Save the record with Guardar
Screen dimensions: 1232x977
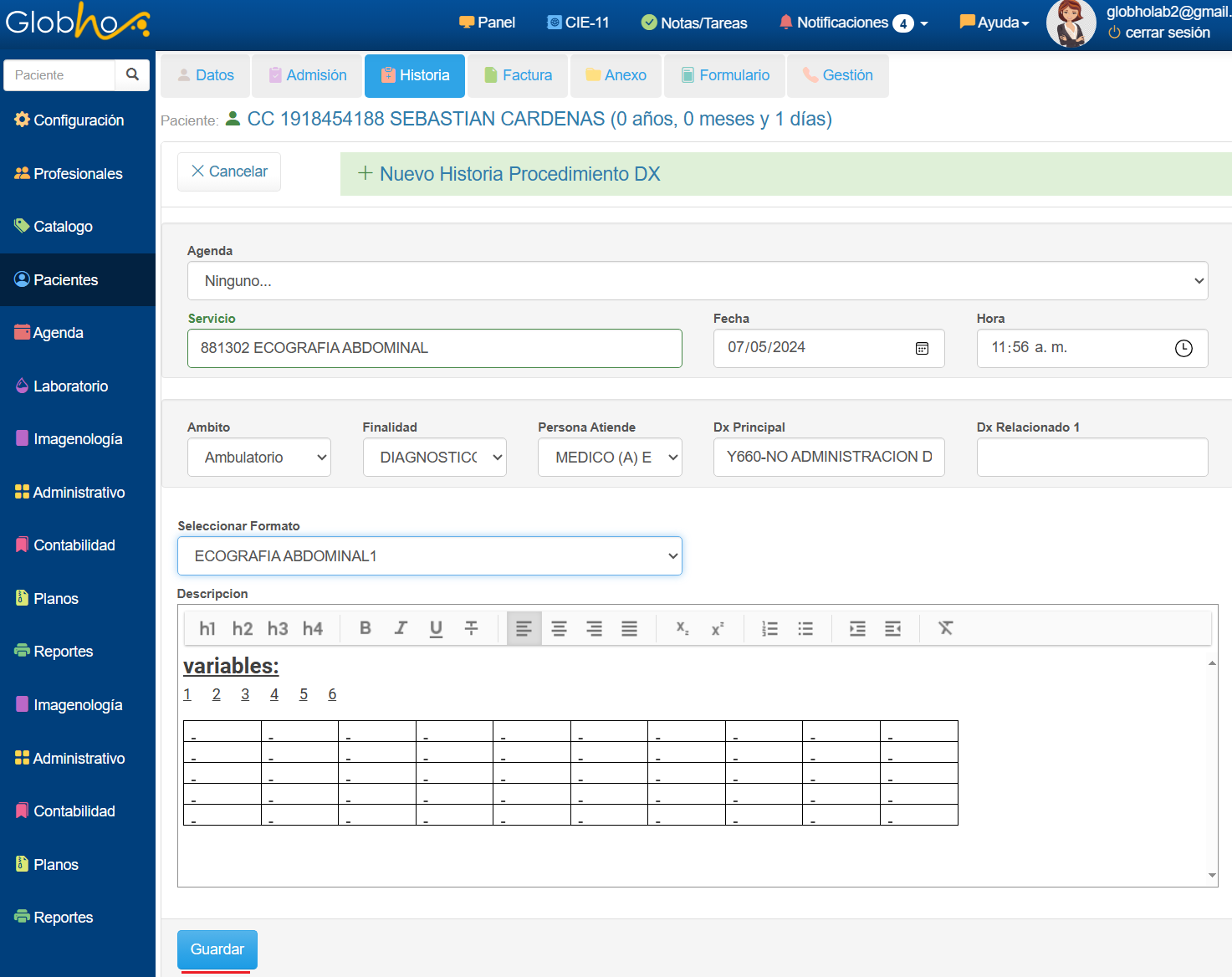217,949
